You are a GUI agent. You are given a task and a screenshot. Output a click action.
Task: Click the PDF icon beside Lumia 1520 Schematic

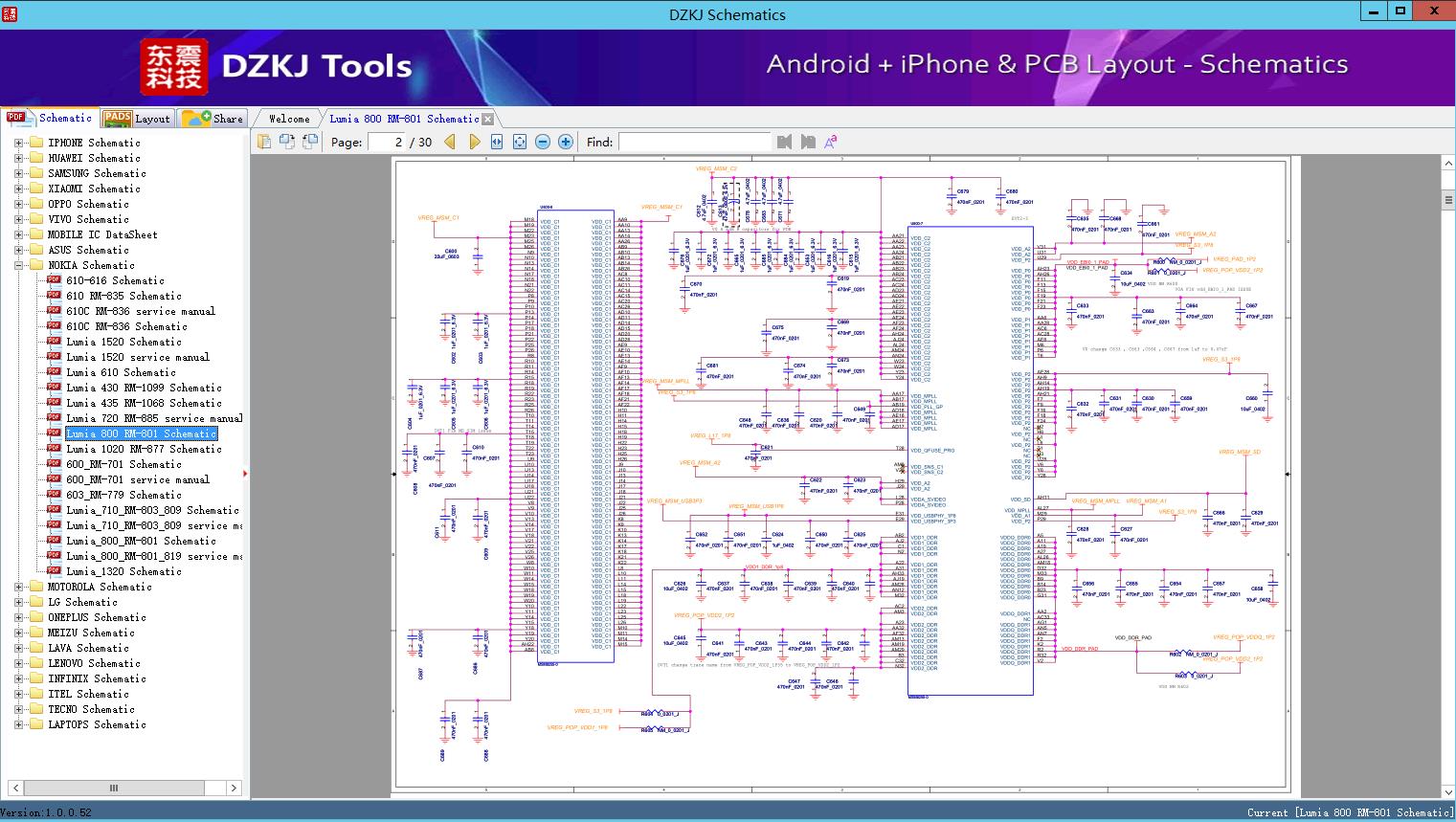pos(55,342)
